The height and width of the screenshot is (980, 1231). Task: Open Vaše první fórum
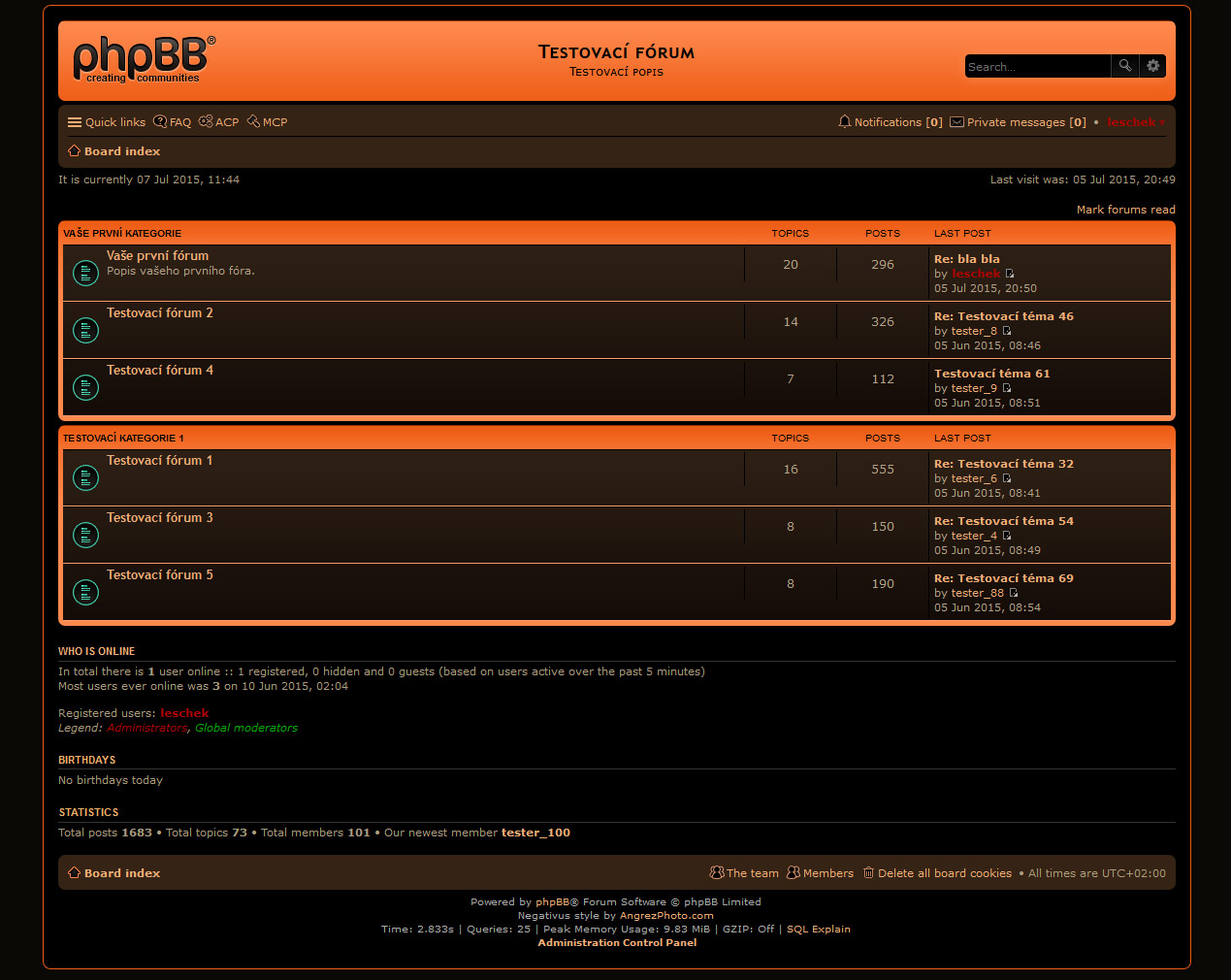click(157, 256)
